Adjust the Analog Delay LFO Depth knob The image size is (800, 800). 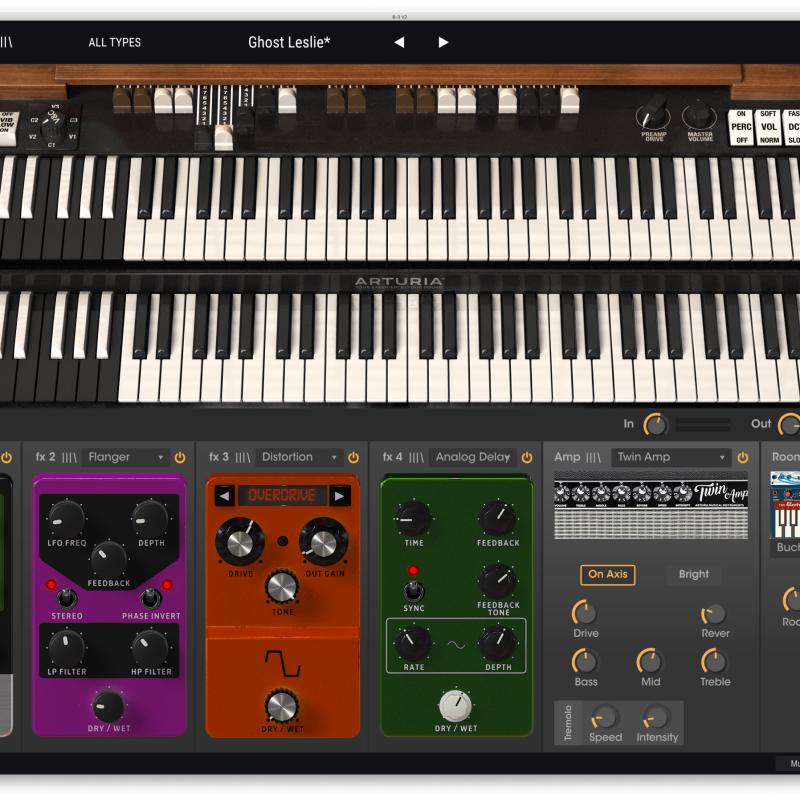click(x=497, y=643)
